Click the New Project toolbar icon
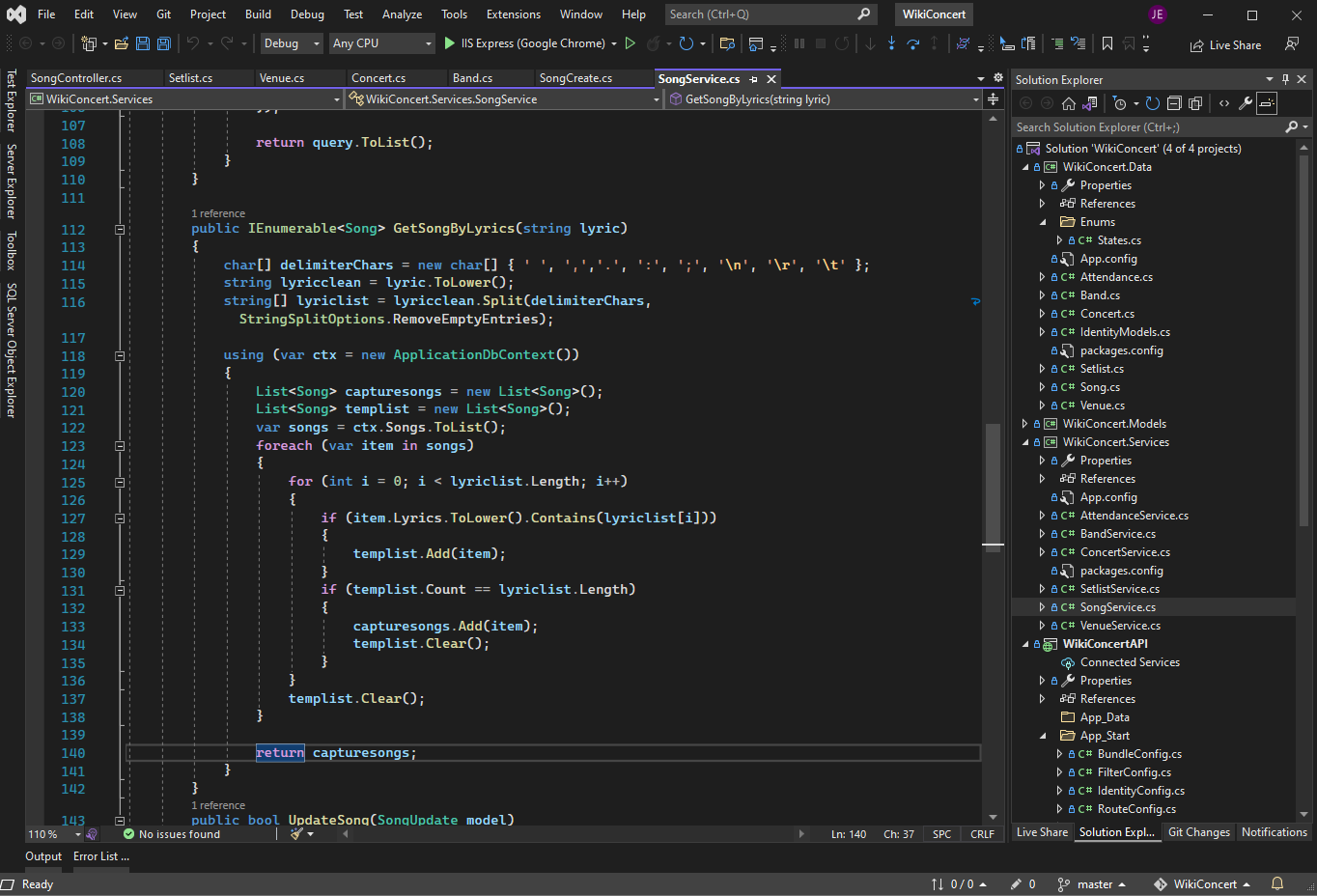 pyautogui.click(x=89, y=43)
